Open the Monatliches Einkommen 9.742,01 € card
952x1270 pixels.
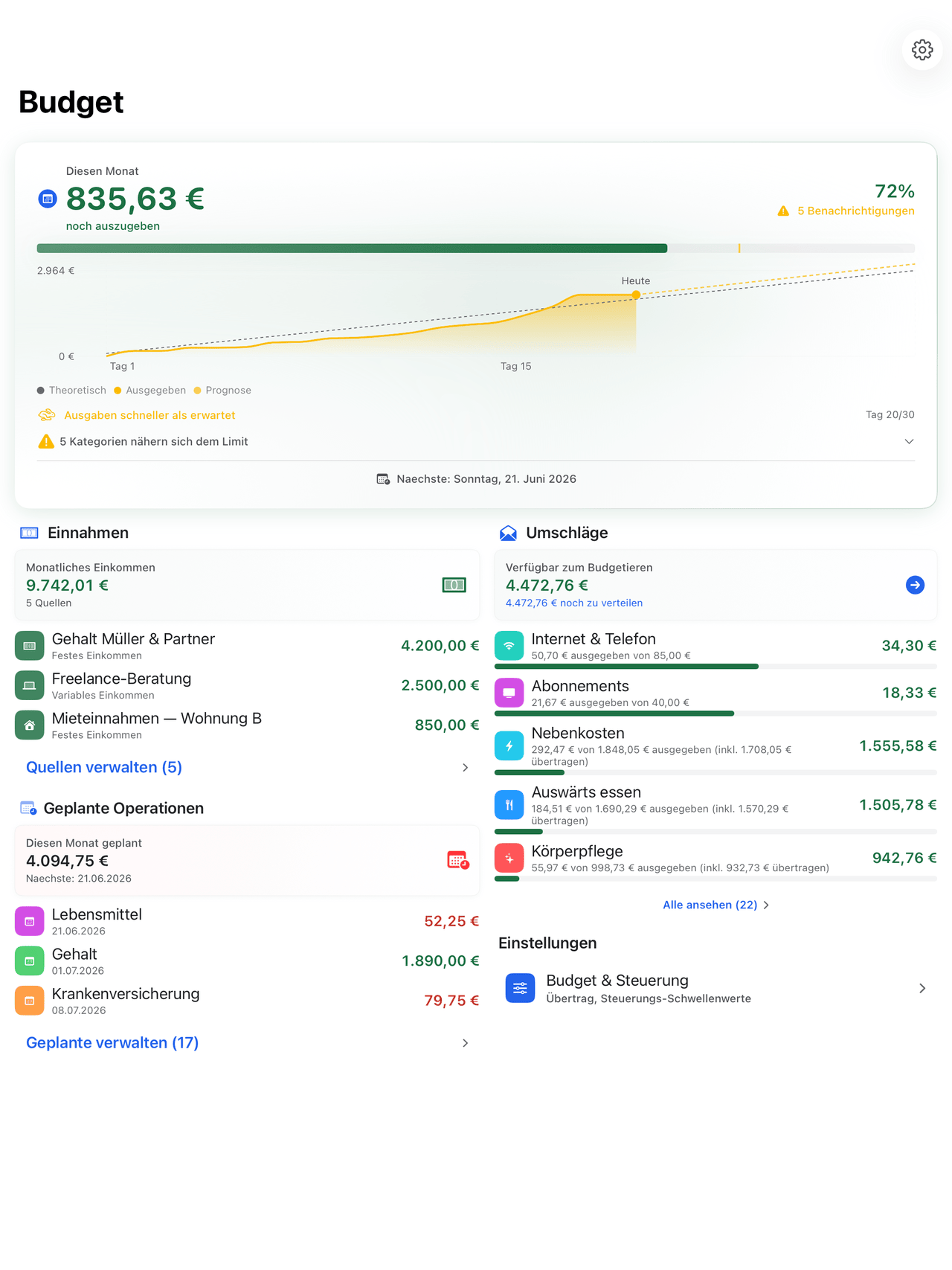tap(247, 585)
